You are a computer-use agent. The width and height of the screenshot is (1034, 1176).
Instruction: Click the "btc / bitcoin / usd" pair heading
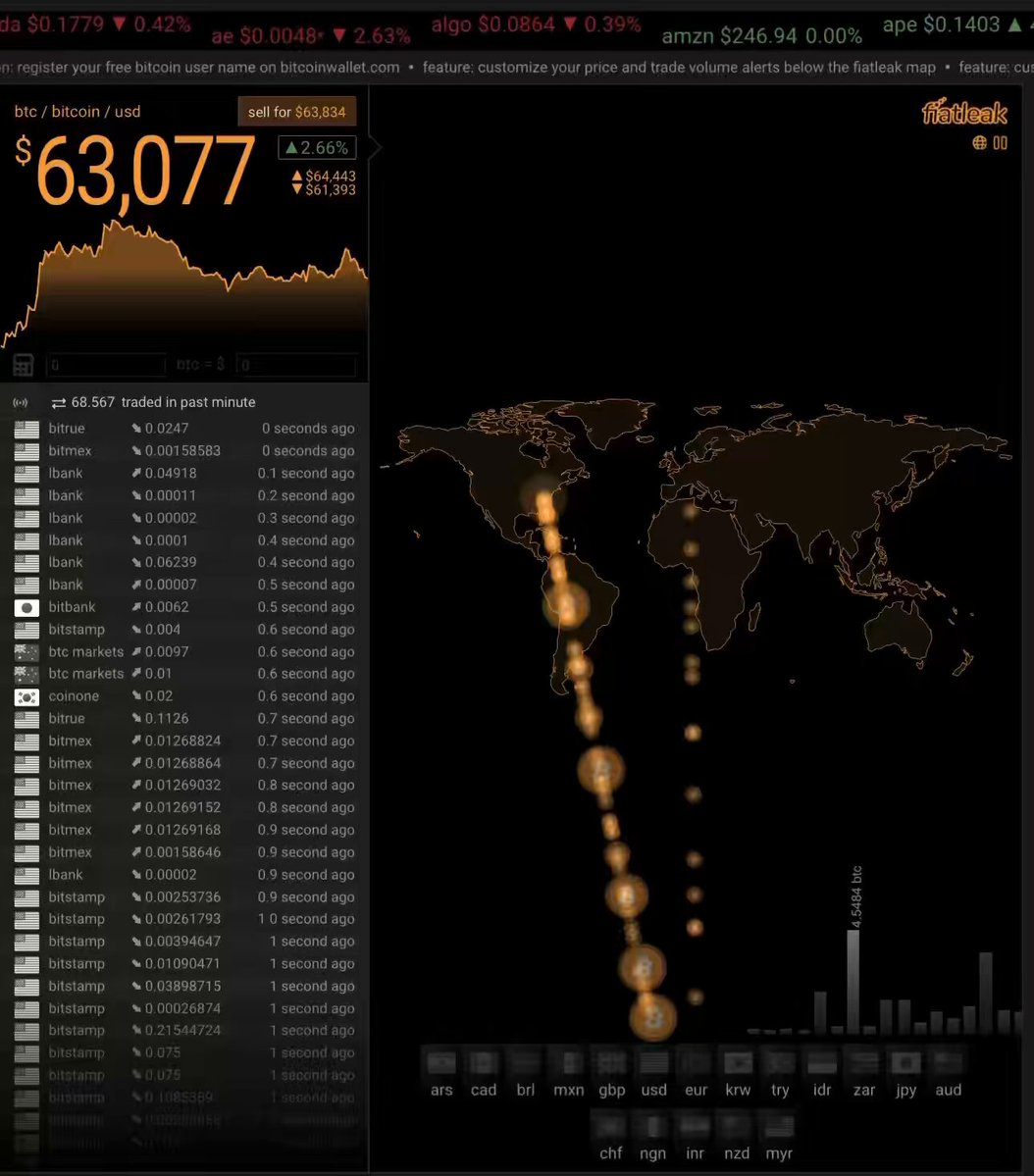pyautogui.click(x=78, y=112)
